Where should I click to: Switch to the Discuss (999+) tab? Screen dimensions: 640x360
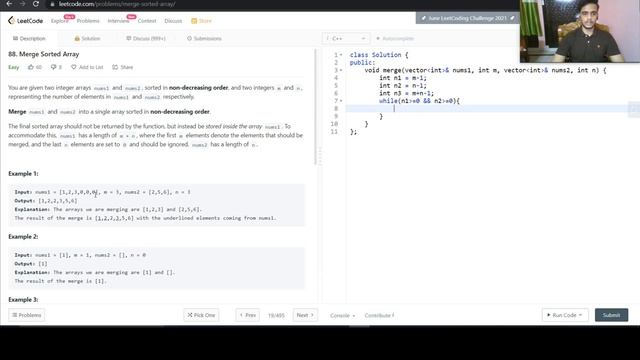coord(146,38)
